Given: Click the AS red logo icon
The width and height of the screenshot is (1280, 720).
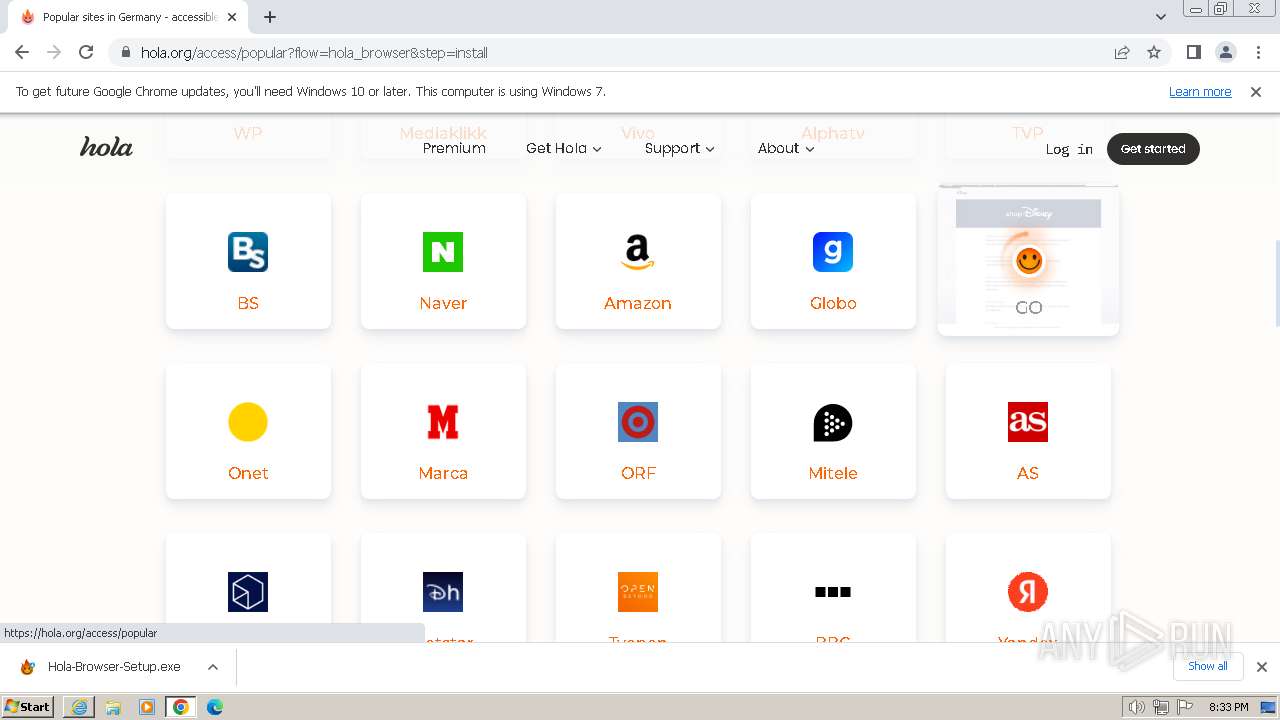Looking at the screenshot, I should pyautogui.click(x=1028, y=422).
